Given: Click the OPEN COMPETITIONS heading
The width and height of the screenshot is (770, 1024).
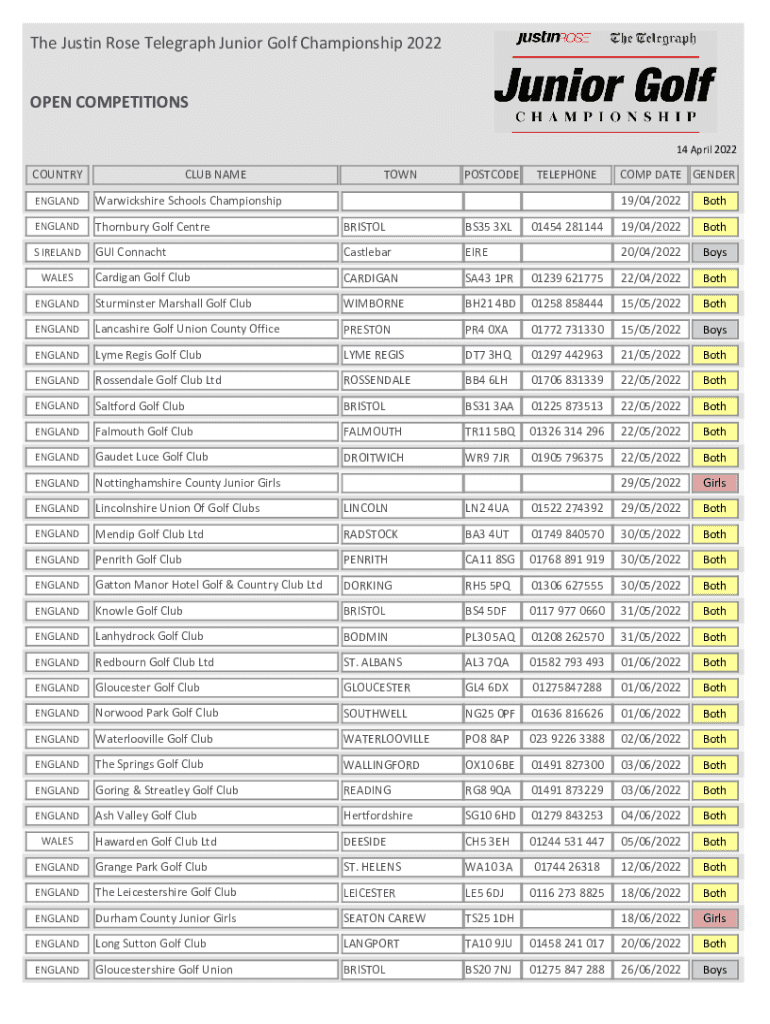Looking at the screenshot, I should [x=109, y=102].
